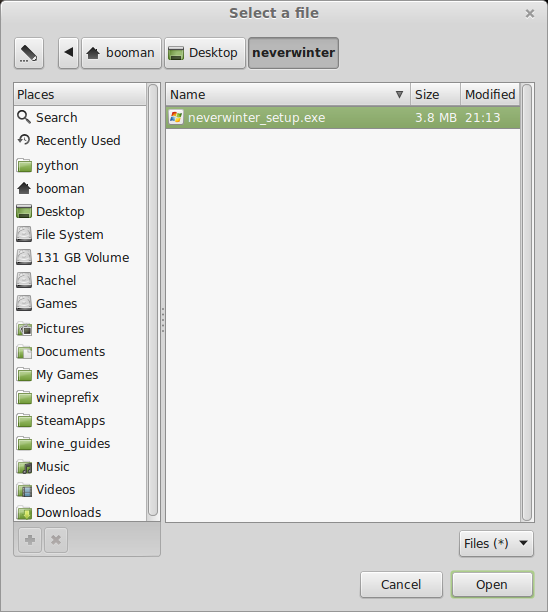Toggle the type-a-filename pencil button
Screen dimensions: 548x612
pyautogui.click(x=29, y=53)
